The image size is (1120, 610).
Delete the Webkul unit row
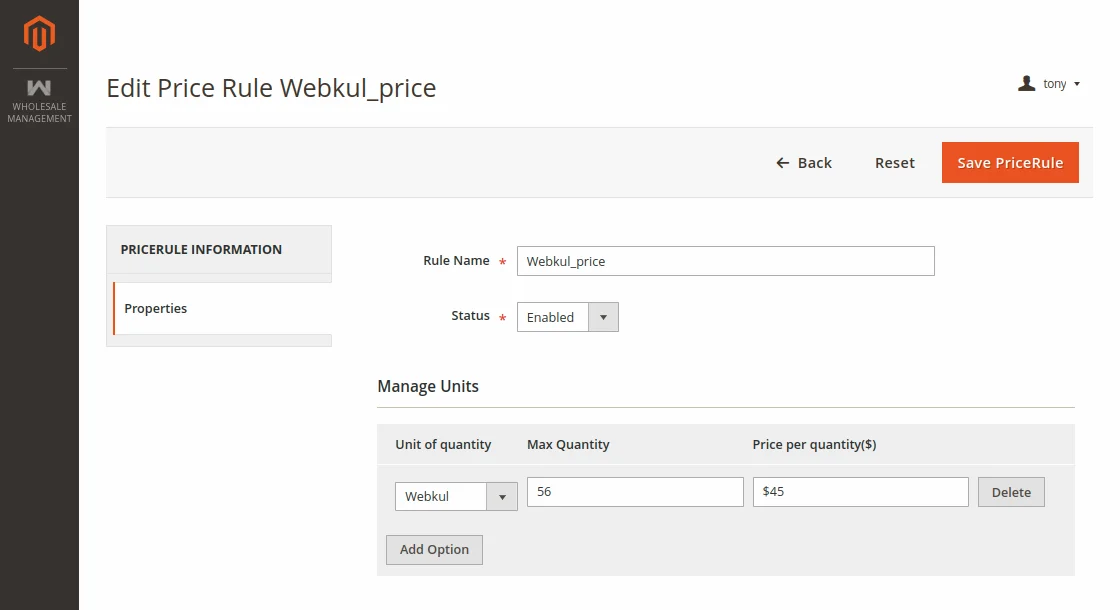click(1011, 492)
